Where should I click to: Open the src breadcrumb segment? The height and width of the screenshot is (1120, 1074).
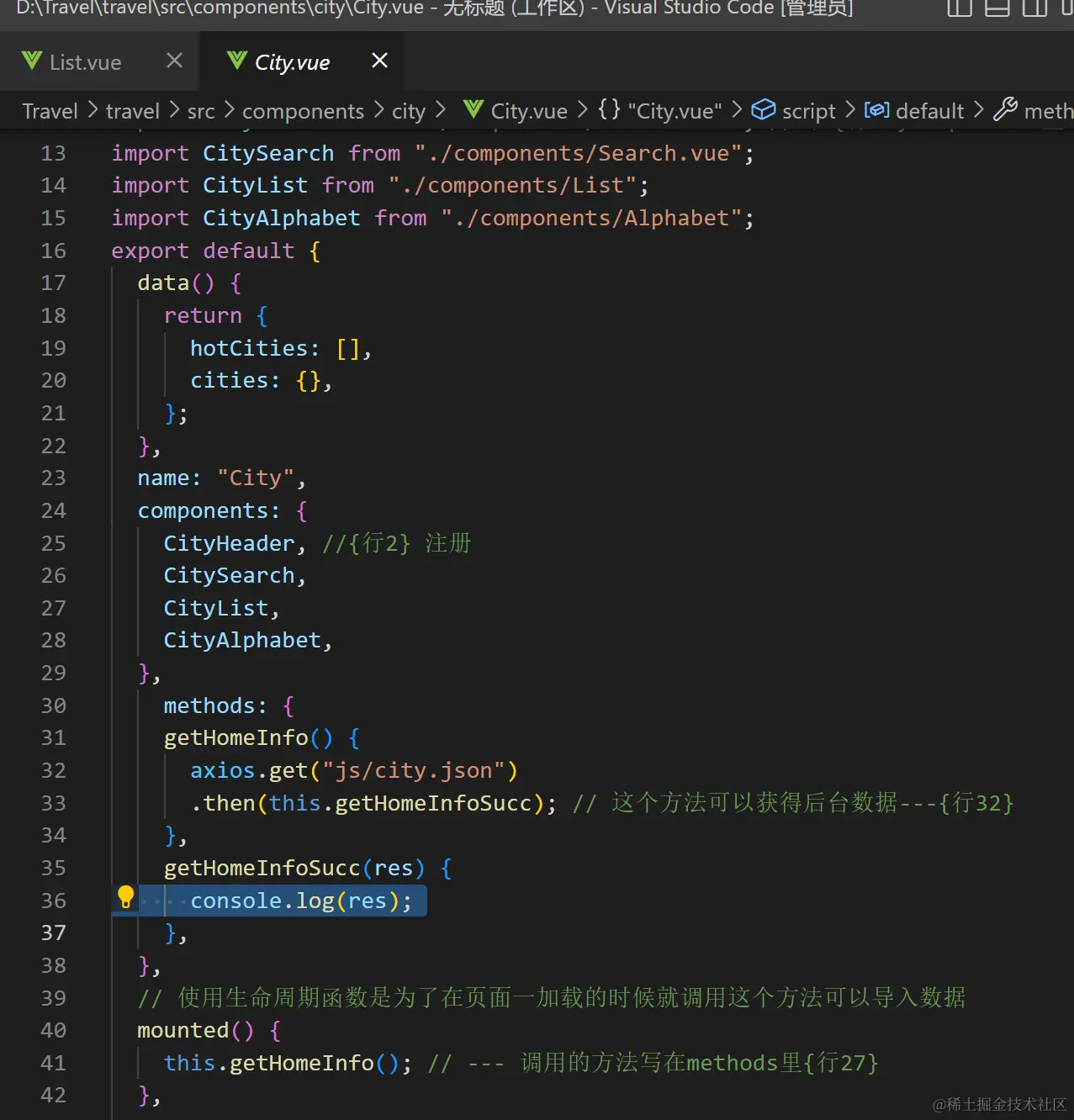pos(201,111)
